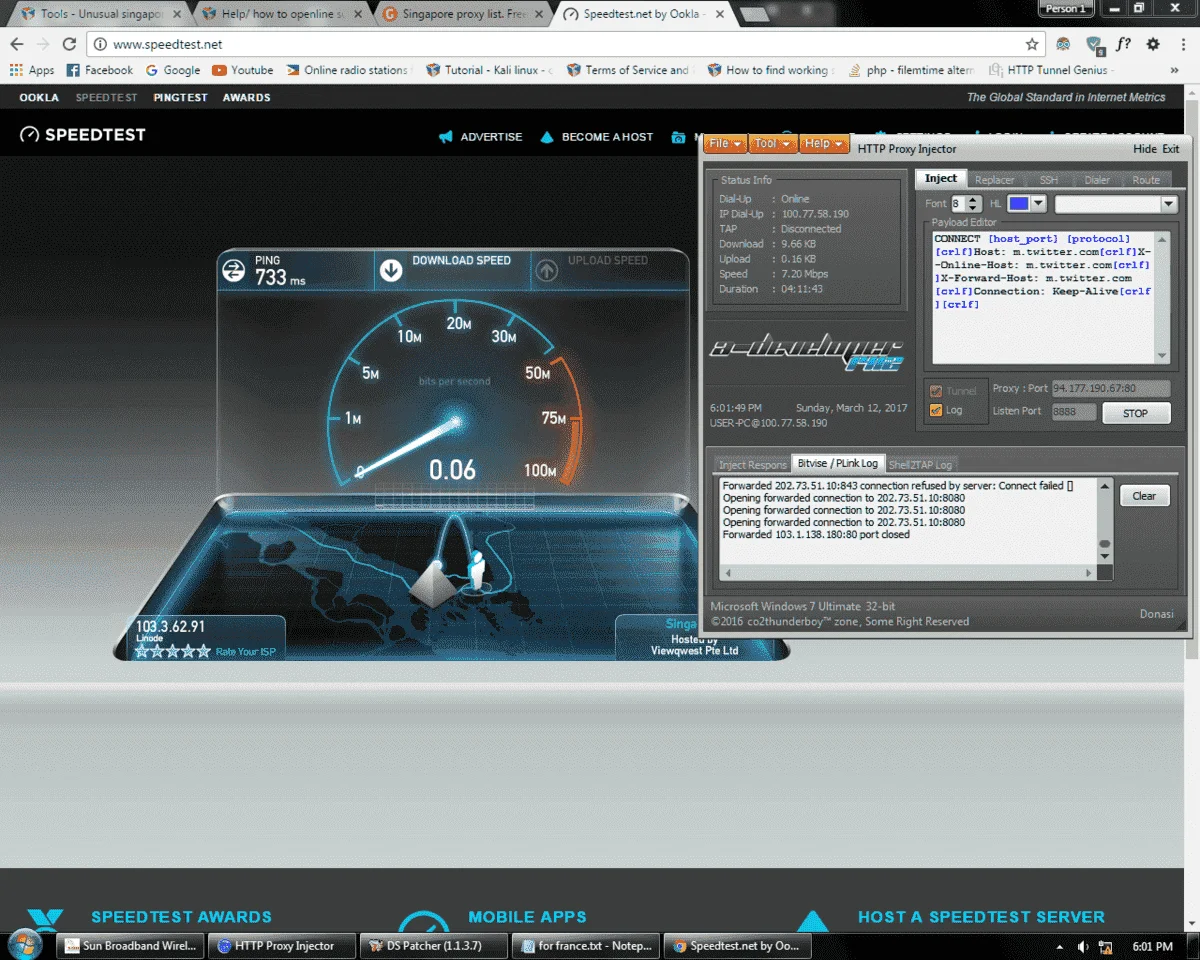Open DS Patcher taskbar item
1200x960 pixels.
[433, 945]
